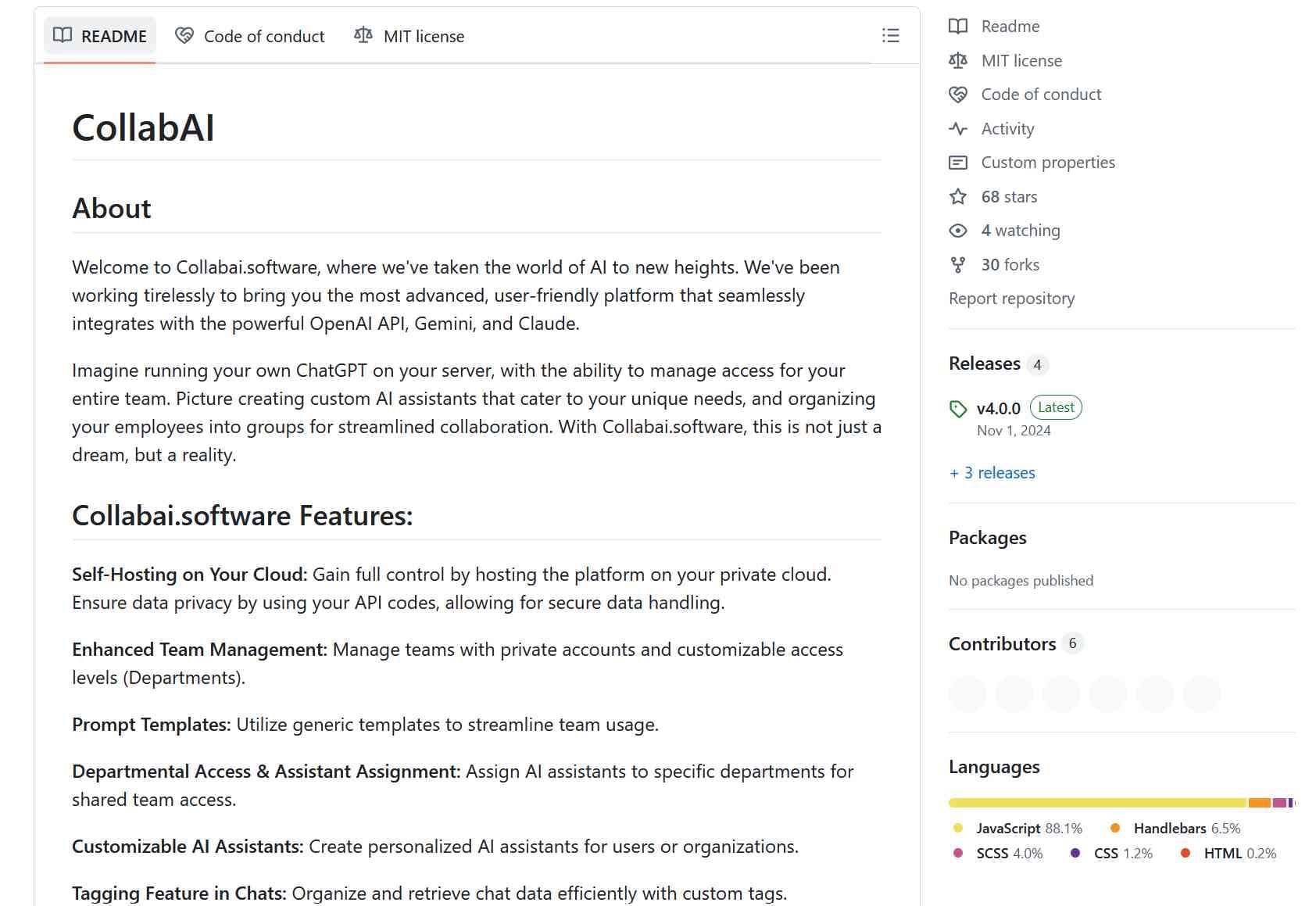This screenshot has width=1316, height=906.
Task: Open Custom properties
Action: click(x=1048, y=163)
